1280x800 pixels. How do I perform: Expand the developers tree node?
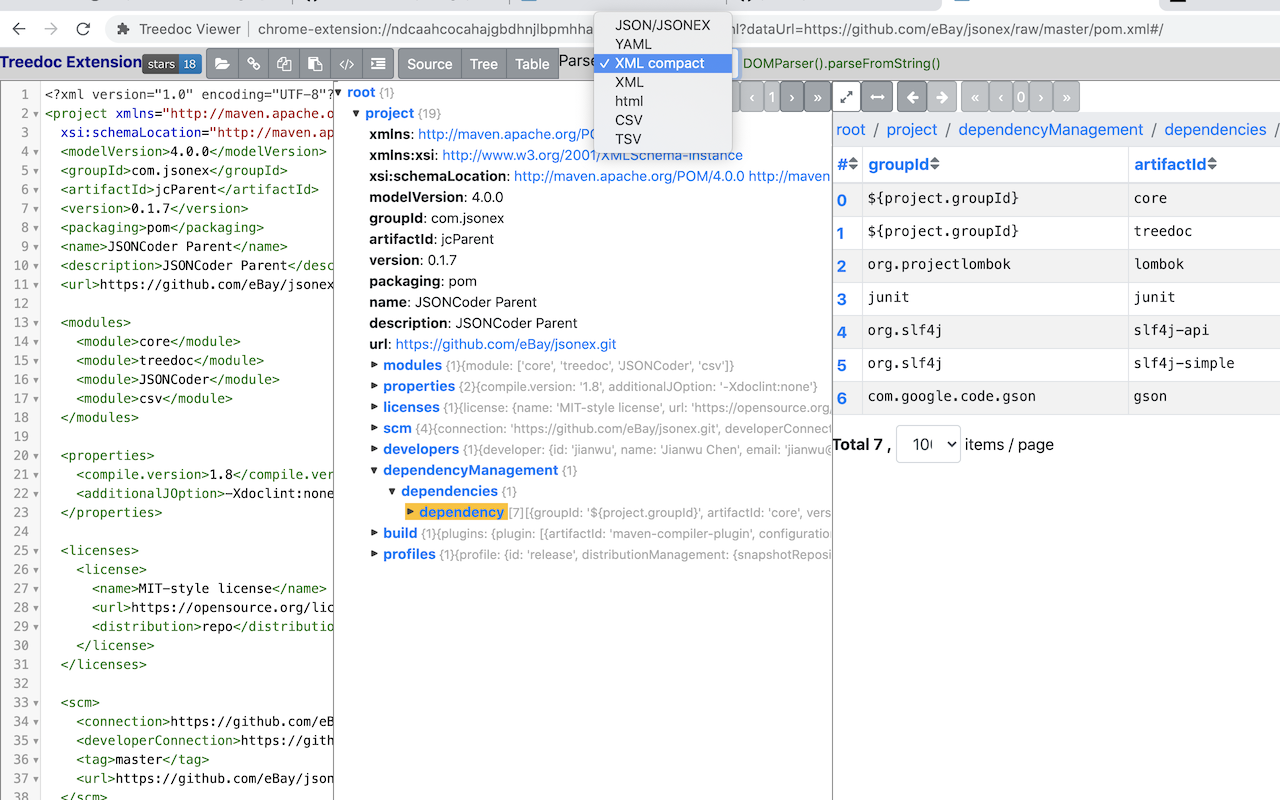click(375, 449)
